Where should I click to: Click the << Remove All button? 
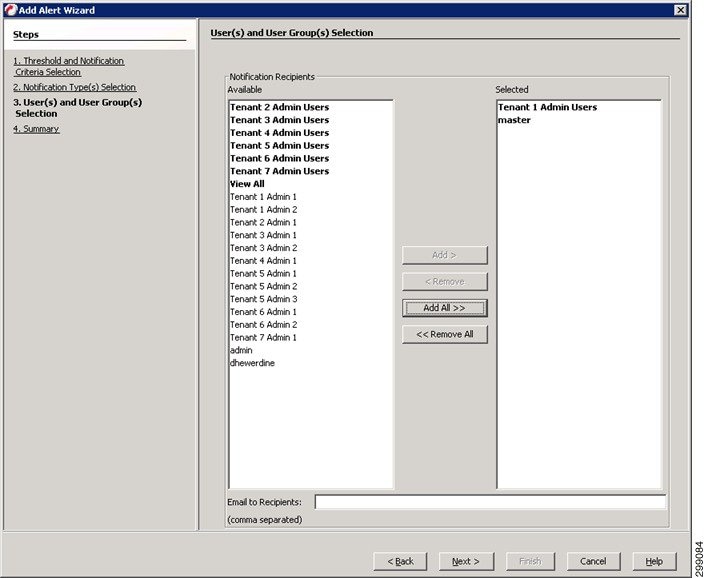tap(445, 334)
